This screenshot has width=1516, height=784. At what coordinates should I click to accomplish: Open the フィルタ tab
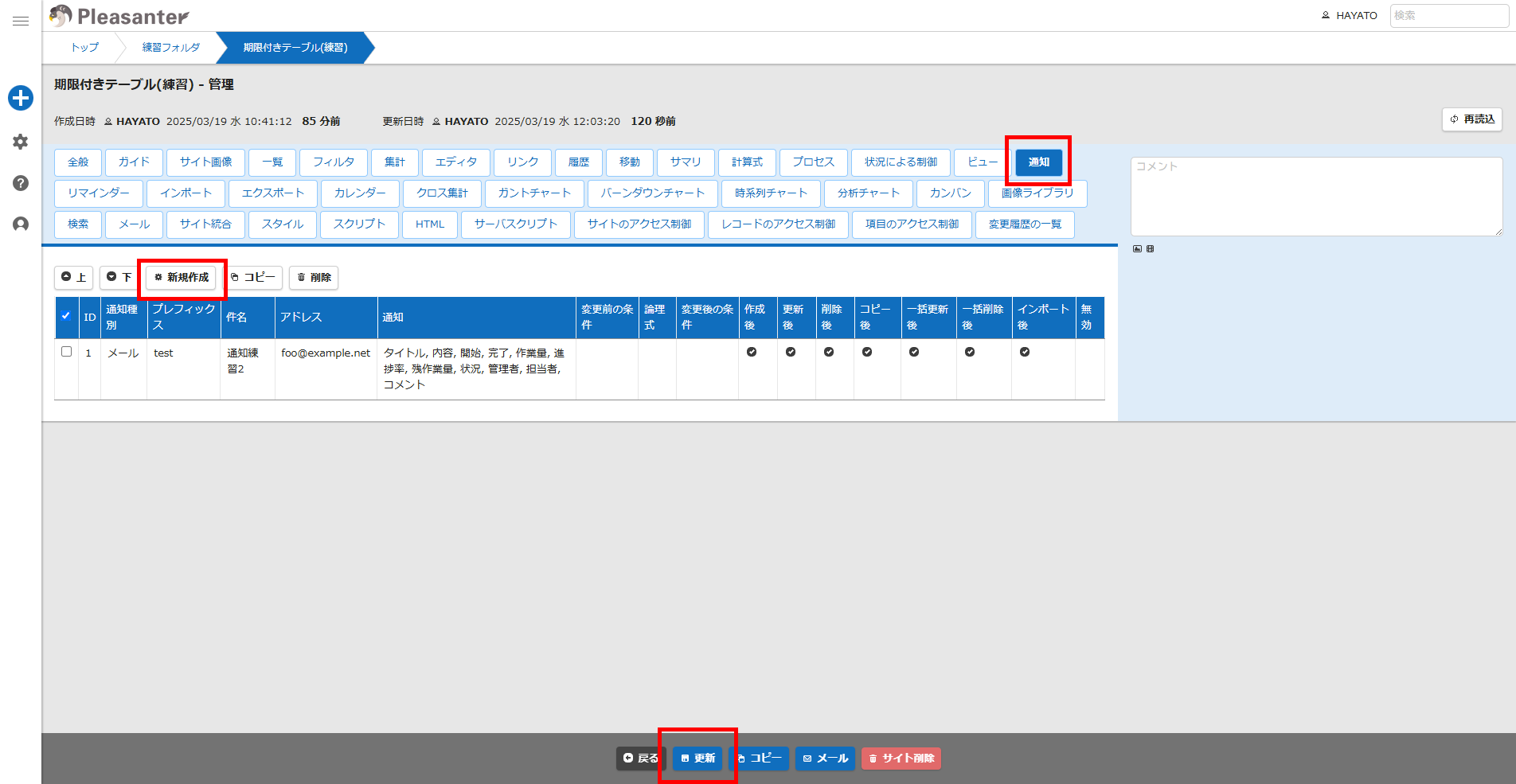(334, 162)
